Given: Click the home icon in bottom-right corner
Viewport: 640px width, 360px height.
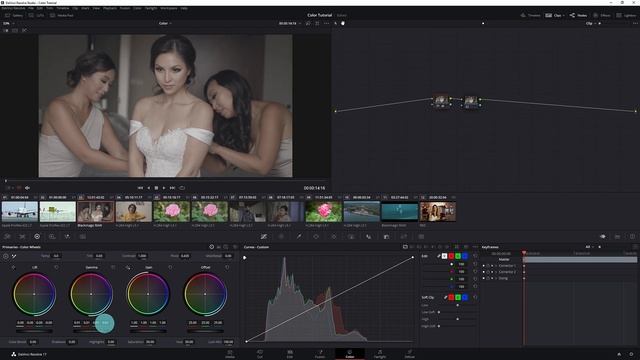Looking at the screenshot, I should click(619, 354).
